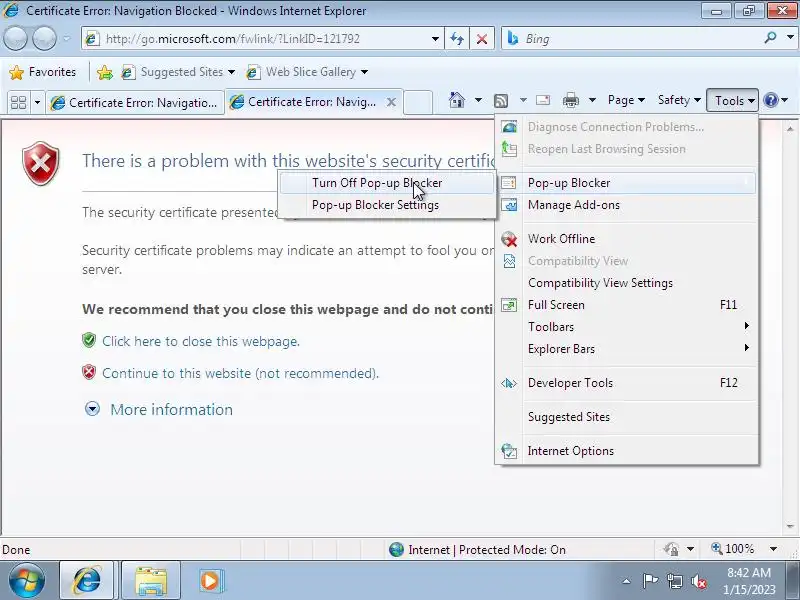The width and height of the screenshot is (800, 600).
Task: Click the Favorites button label
Action: coord(52,72)
